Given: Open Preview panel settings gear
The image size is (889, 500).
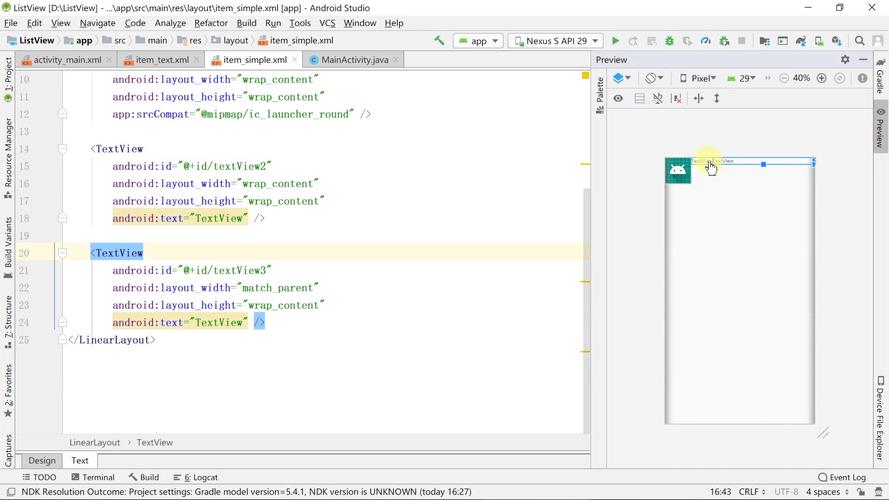Looking at the screenshot, I should tap(845, 60).
